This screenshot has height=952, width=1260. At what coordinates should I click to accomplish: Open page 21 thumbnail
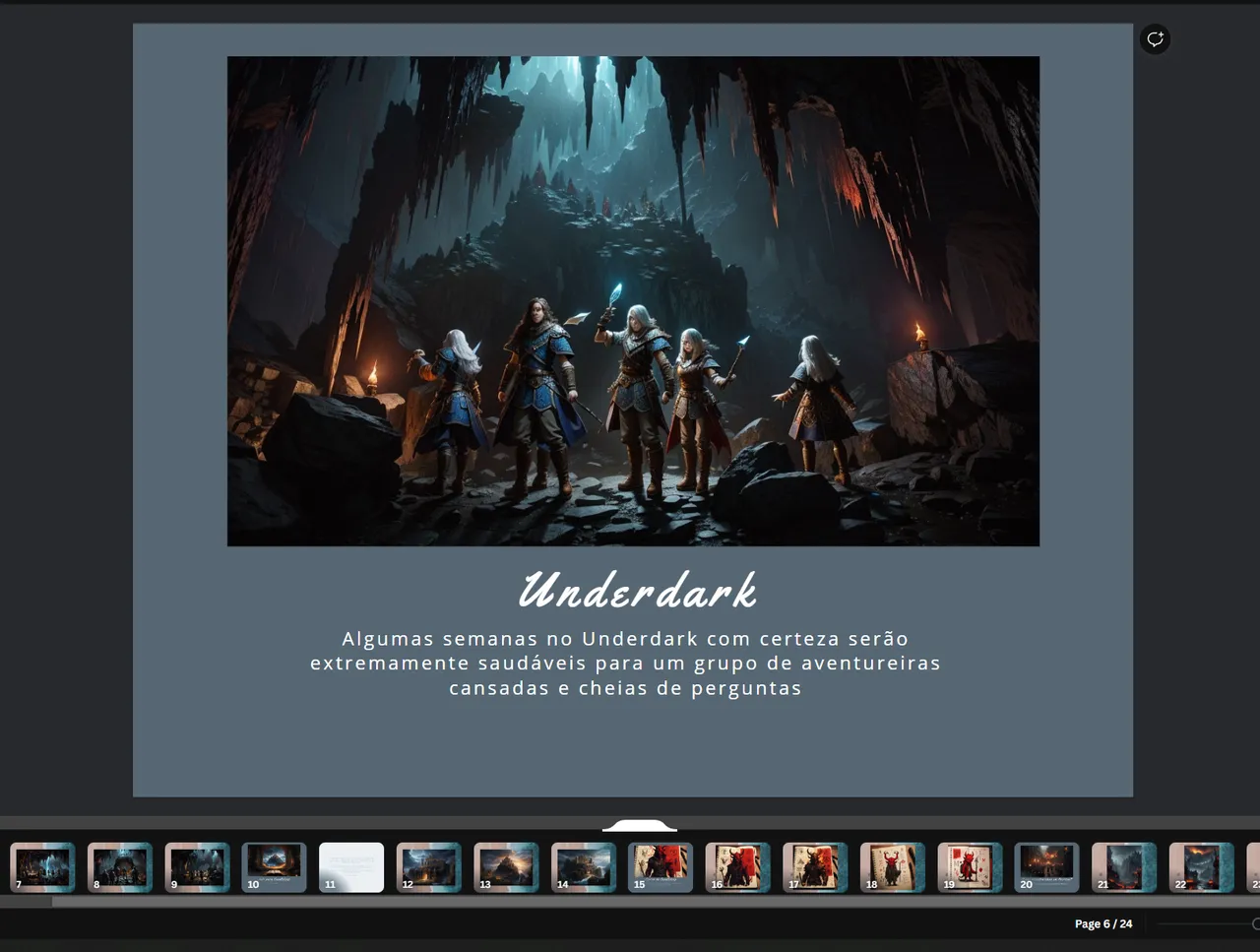1124,867
